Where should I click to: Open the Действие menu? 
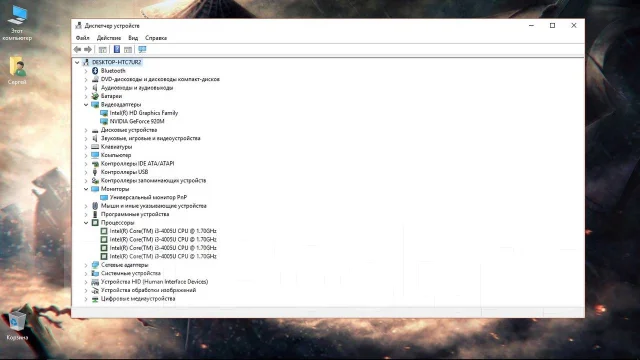109,38
